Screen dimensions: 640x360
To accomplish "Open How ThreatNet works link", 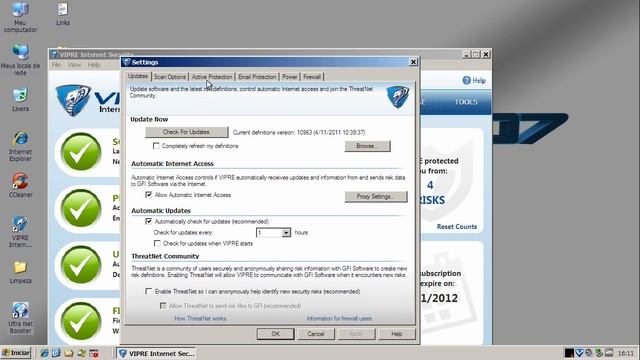I will click(200, 318).
